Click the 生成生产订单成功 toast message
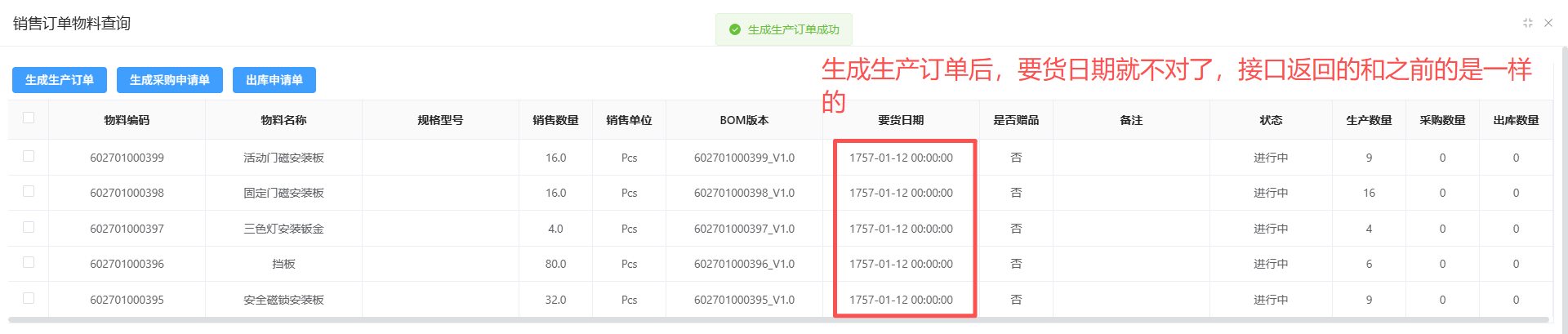This screenshot has width=1568, height=334. pyautogui.click(x=793, y=29)
